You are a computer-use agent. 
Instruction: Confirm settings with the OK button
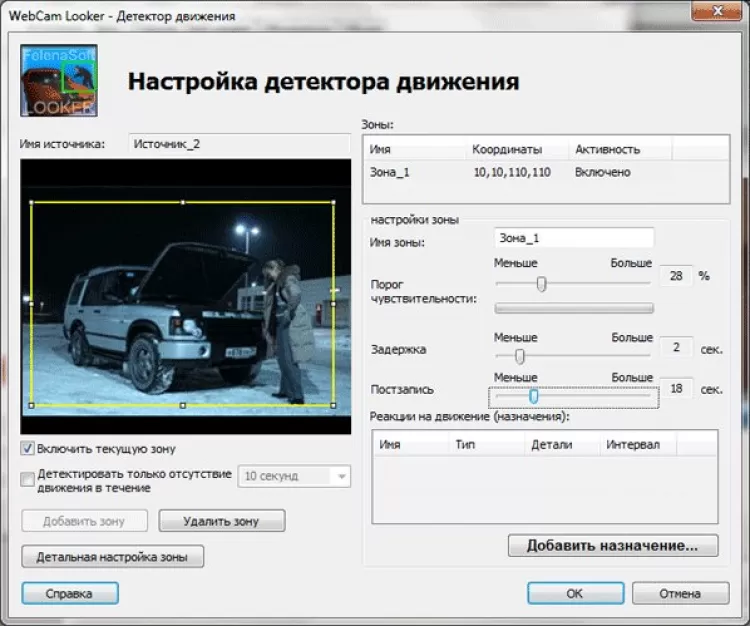[575, 593]
